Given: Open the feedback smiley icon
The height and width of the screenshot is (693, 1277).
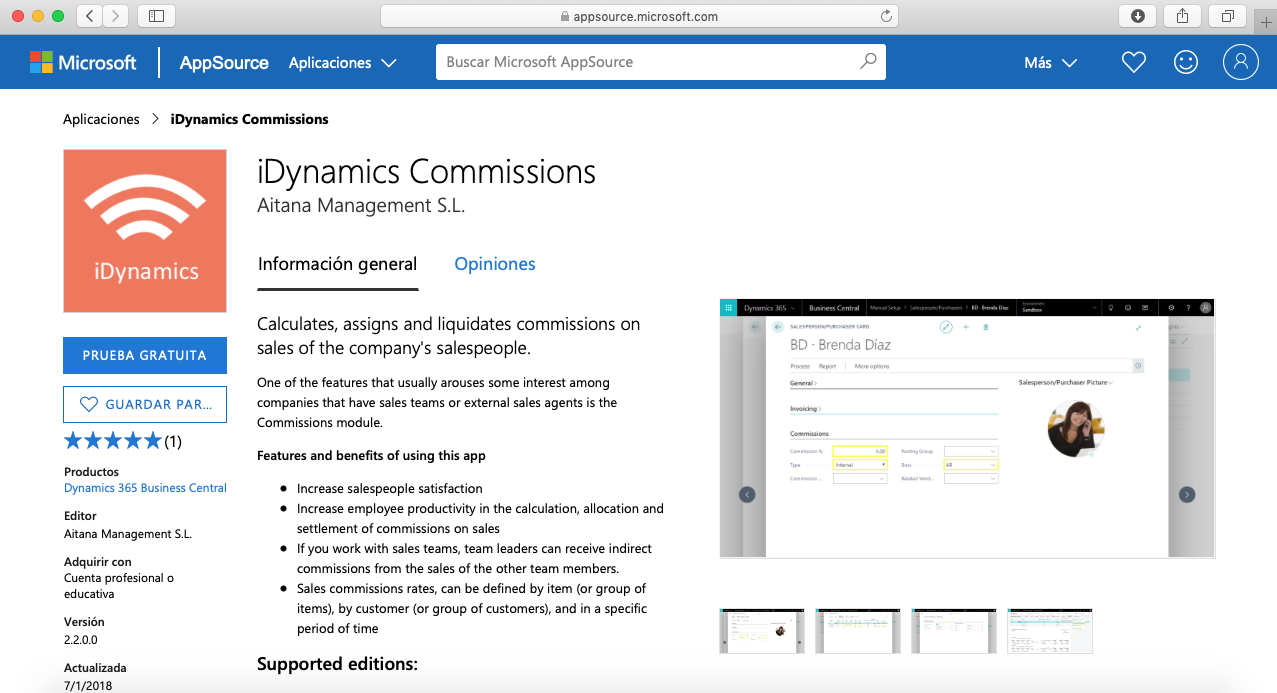Looking at the screenshot, I should coord(1186,62).
